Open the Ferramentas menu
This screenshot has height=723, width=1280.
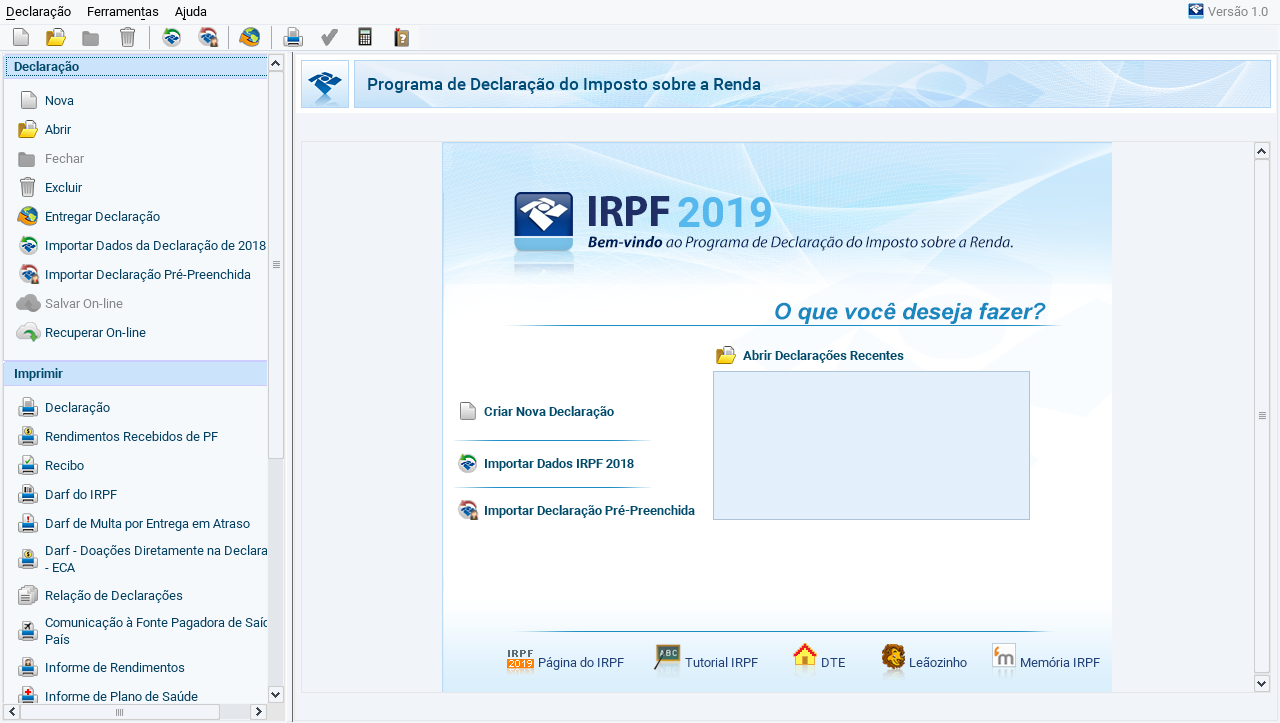[123, 12]
